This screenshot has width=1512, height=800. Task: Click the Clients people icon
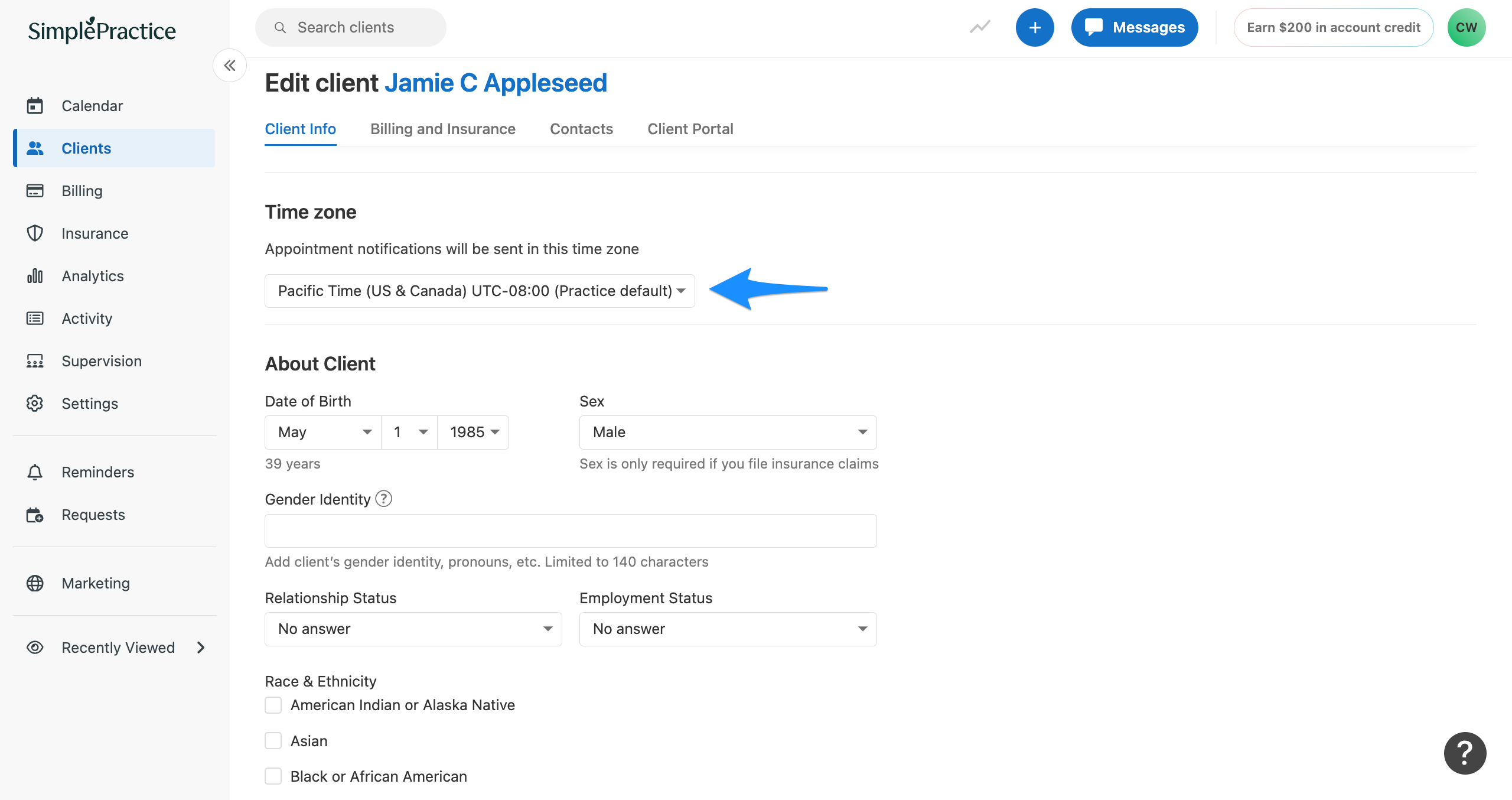pos(35,148)
